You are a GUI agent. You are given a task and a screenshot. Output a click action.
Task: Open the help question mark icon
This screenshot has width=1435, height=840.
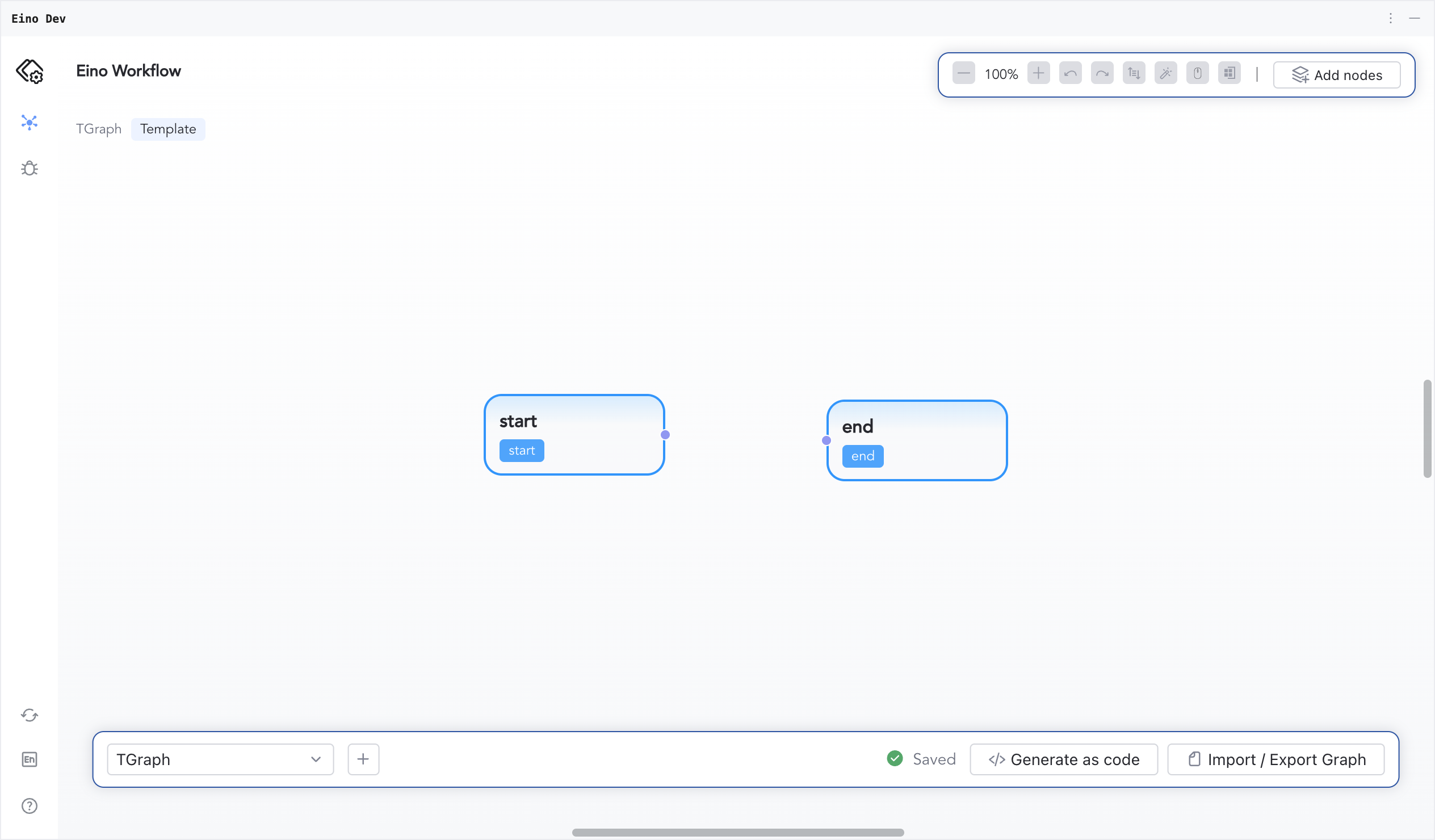coord(30,807)
